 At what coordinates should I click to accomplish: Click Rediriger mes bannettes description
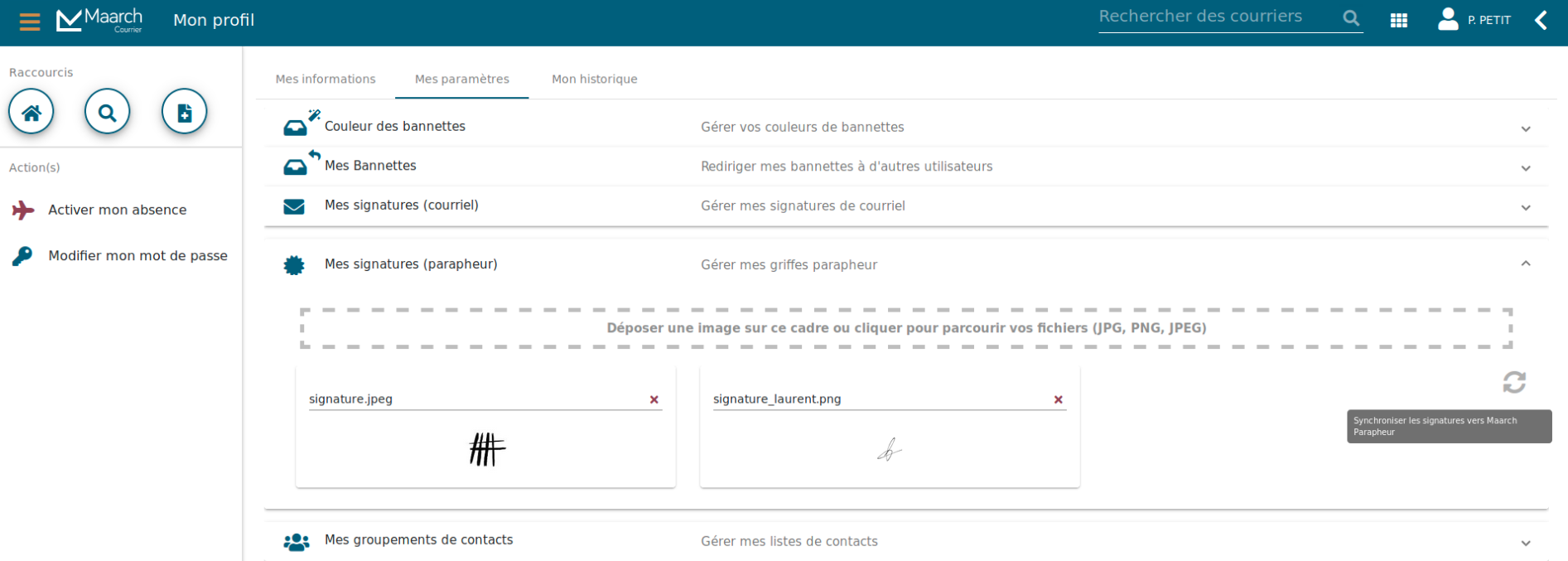847,167
